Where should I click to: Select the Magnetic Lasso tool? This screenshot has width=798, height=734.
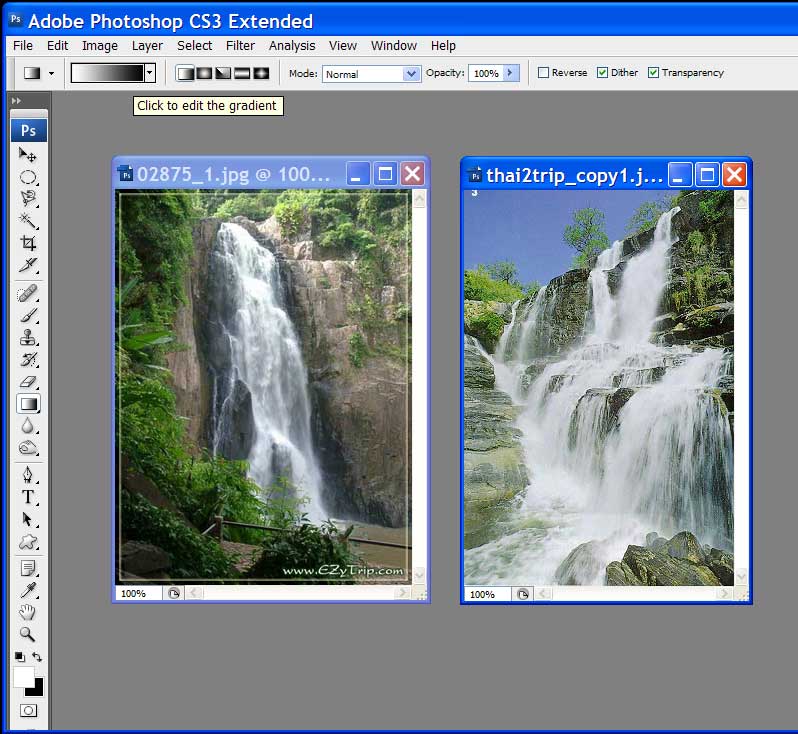click(28, 199)
